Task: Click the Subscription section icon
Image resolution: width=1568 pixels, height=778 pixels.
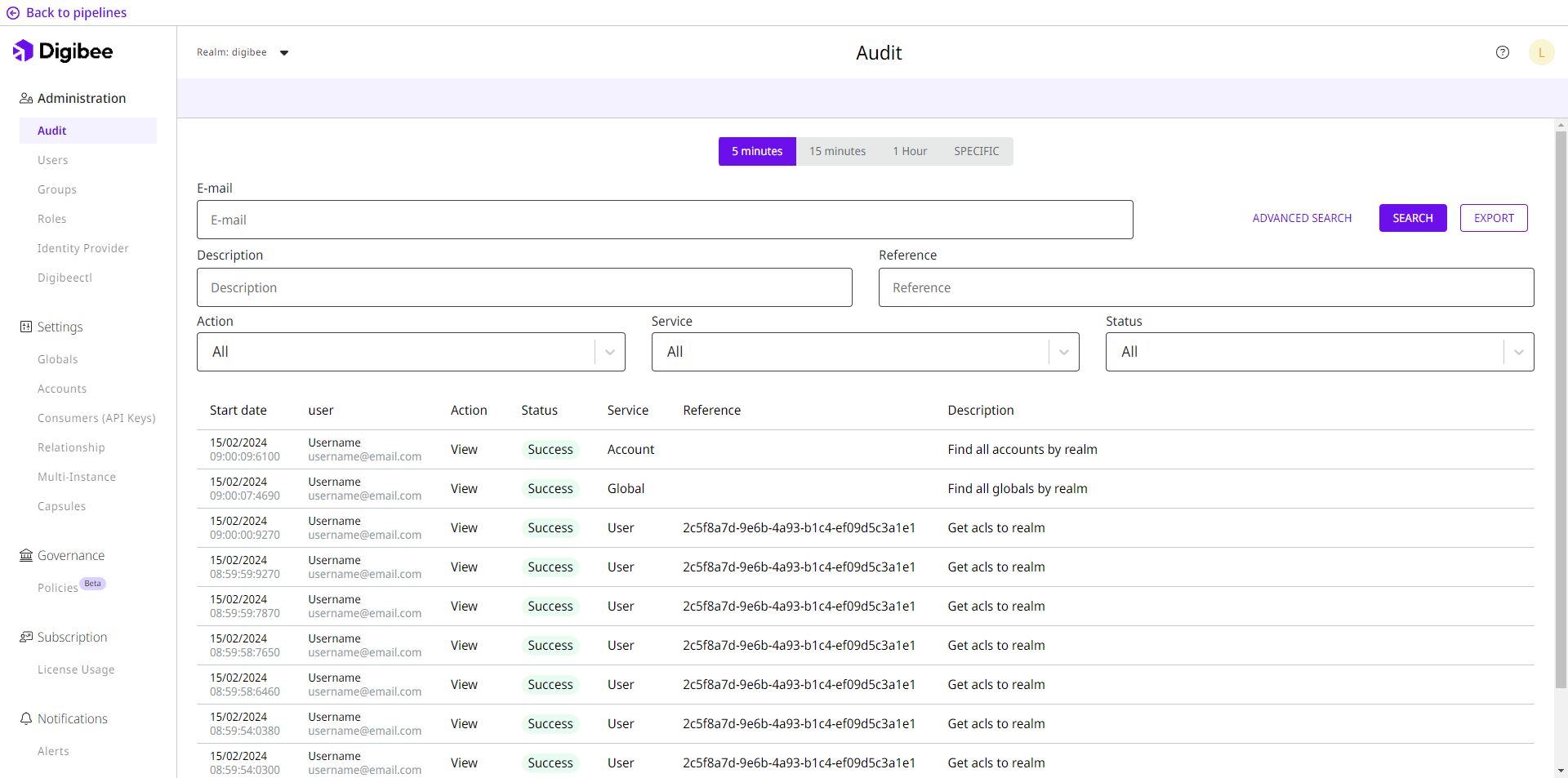Action: pyautogui.click(x=25, y=637)
